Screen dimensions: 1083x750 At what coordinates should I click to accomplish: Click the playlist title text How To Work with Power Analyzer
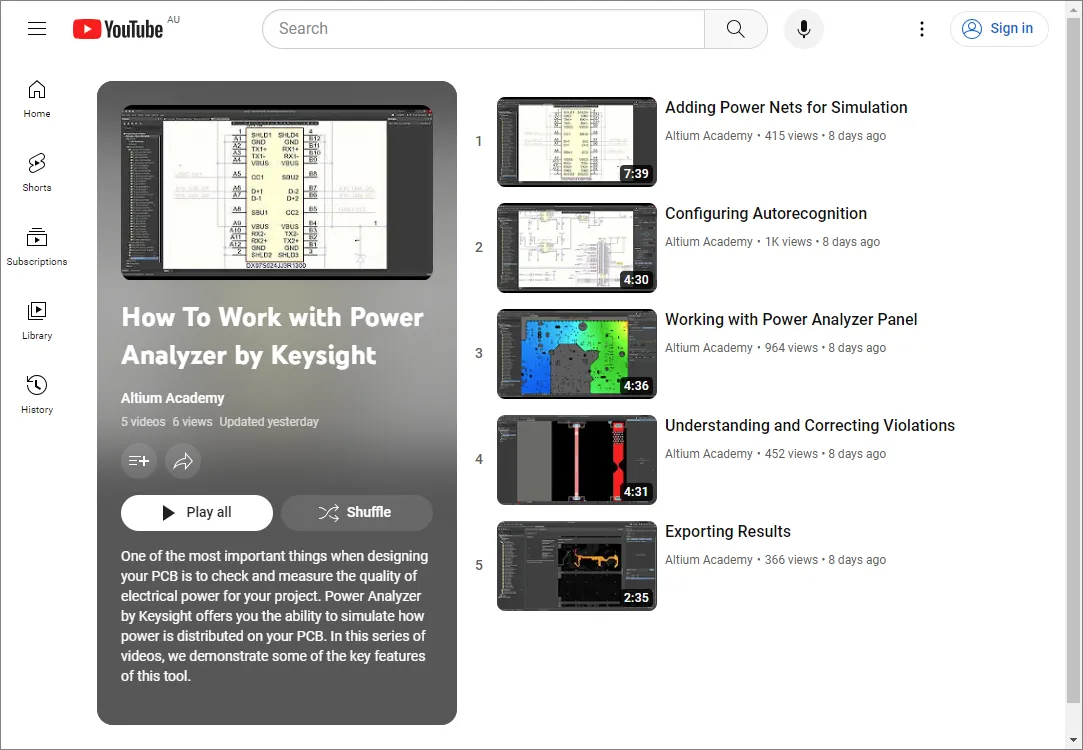point(272,336)
